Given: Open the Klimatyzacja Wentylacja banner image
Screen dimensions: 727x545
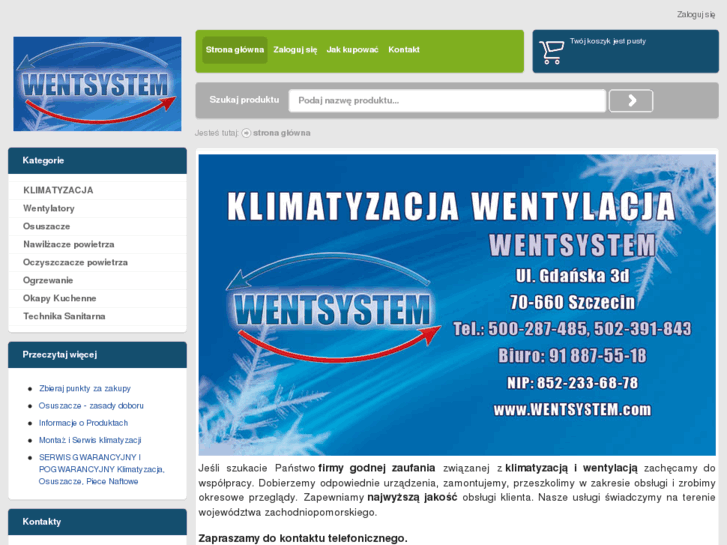Looking at the screenshot, I should [x=457, y=305].
